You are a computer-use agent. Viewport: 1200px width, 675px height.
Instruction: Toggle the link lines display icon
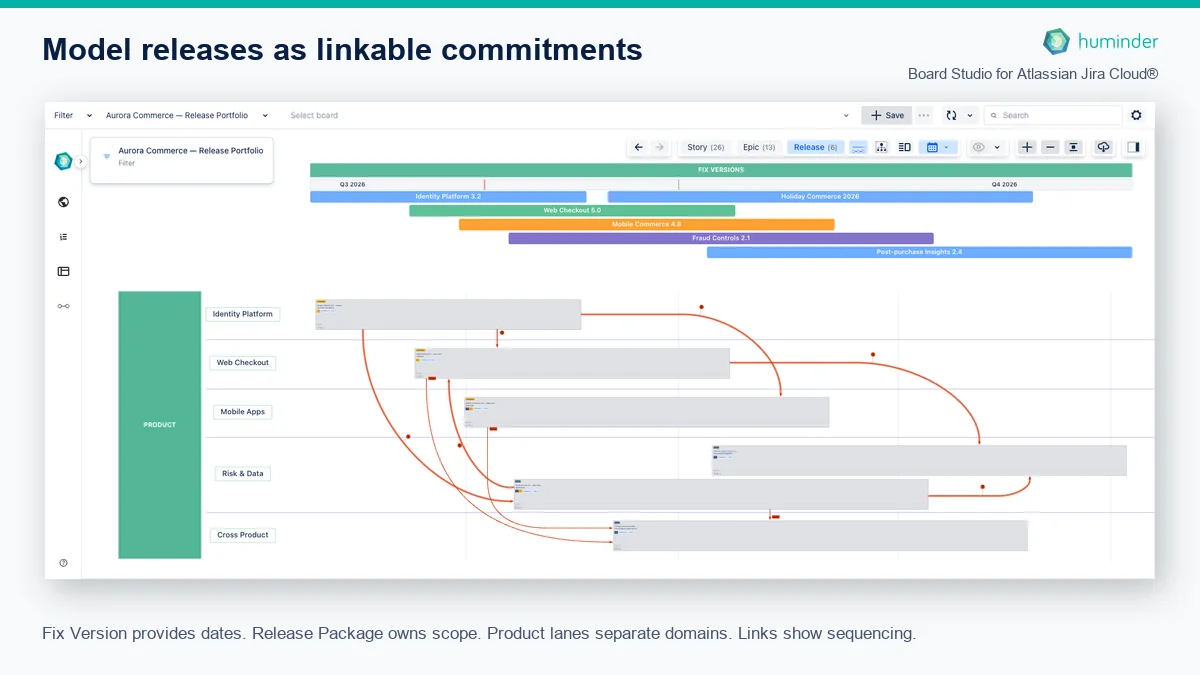[858, 147]
